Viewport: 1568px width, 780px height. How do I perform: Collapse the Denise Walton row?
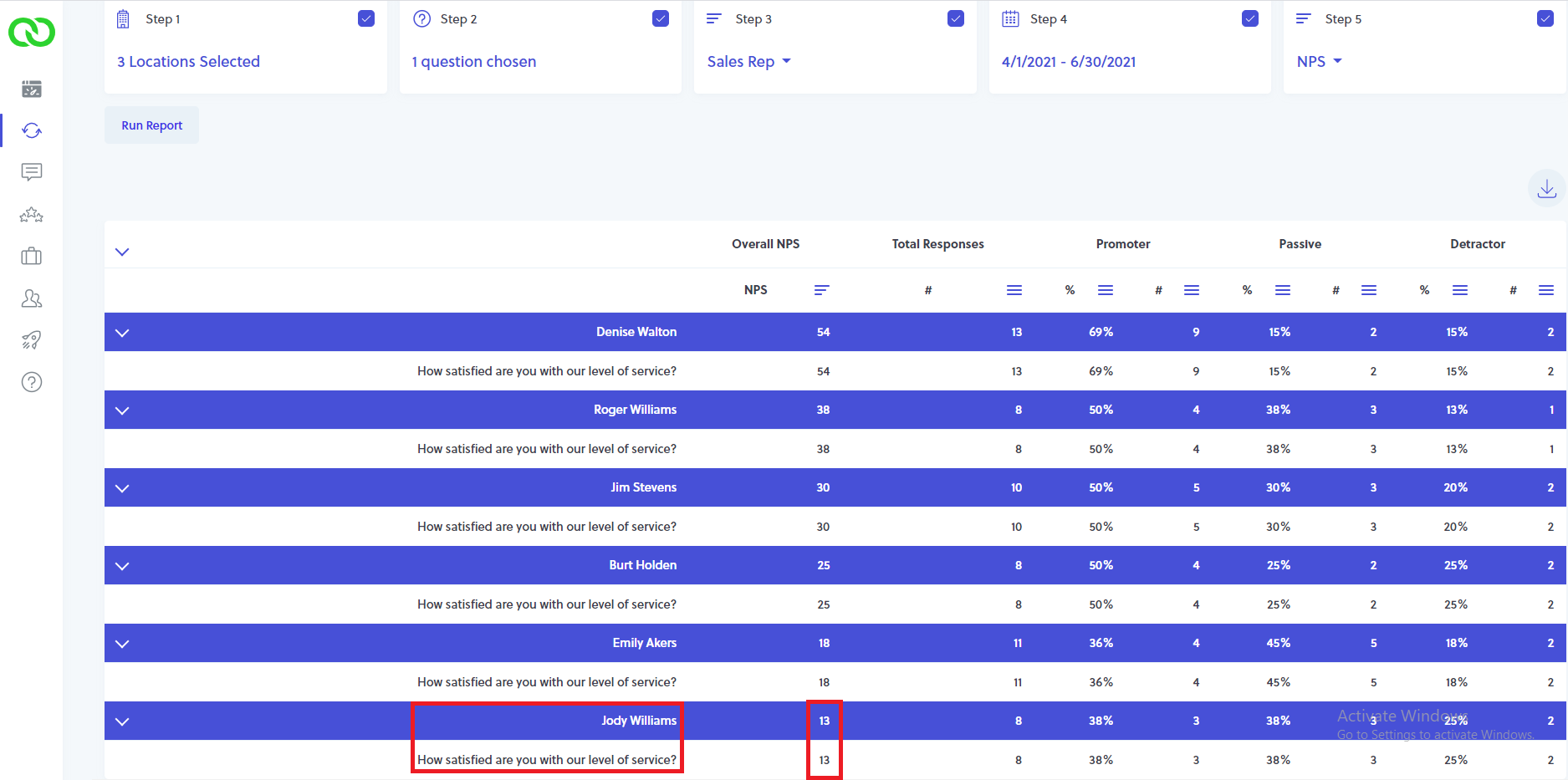pos(122,333)
